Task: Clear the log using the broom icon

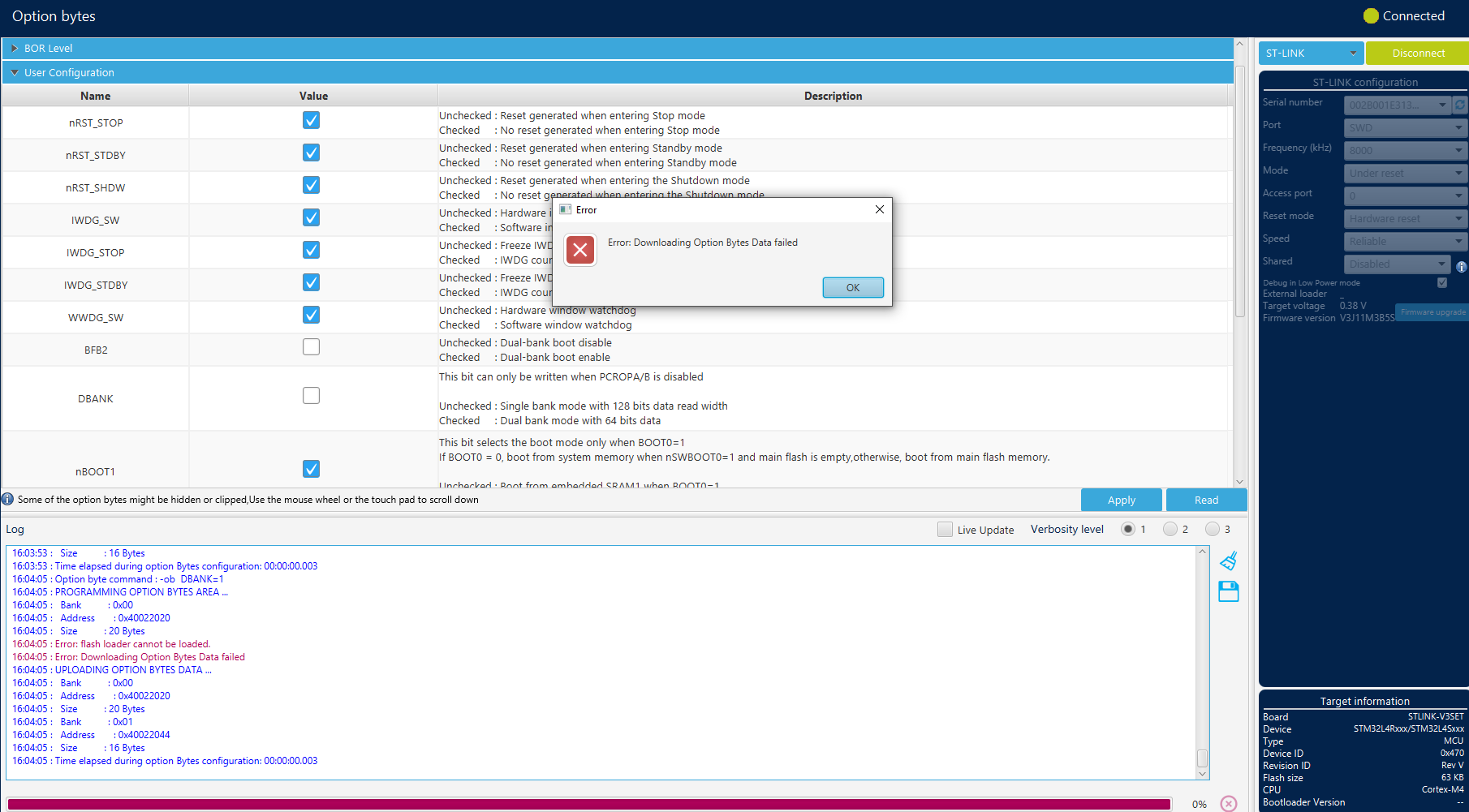Action: point(1228,560)
